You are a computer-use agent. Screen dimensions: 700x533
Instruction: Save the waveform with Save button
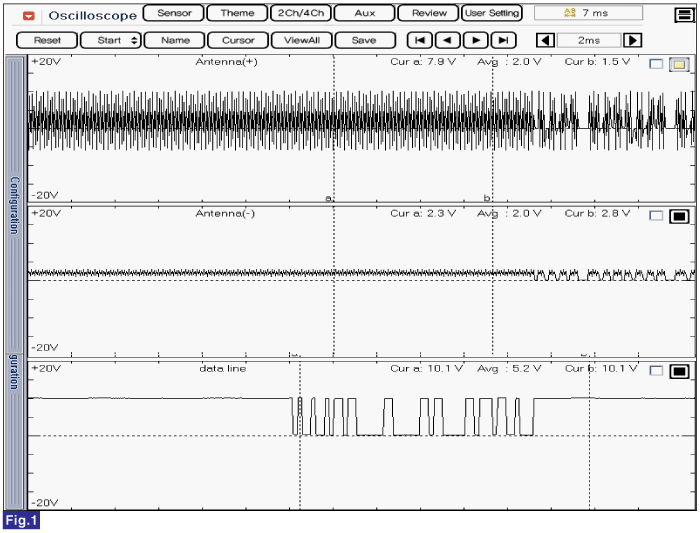(365, 40)
